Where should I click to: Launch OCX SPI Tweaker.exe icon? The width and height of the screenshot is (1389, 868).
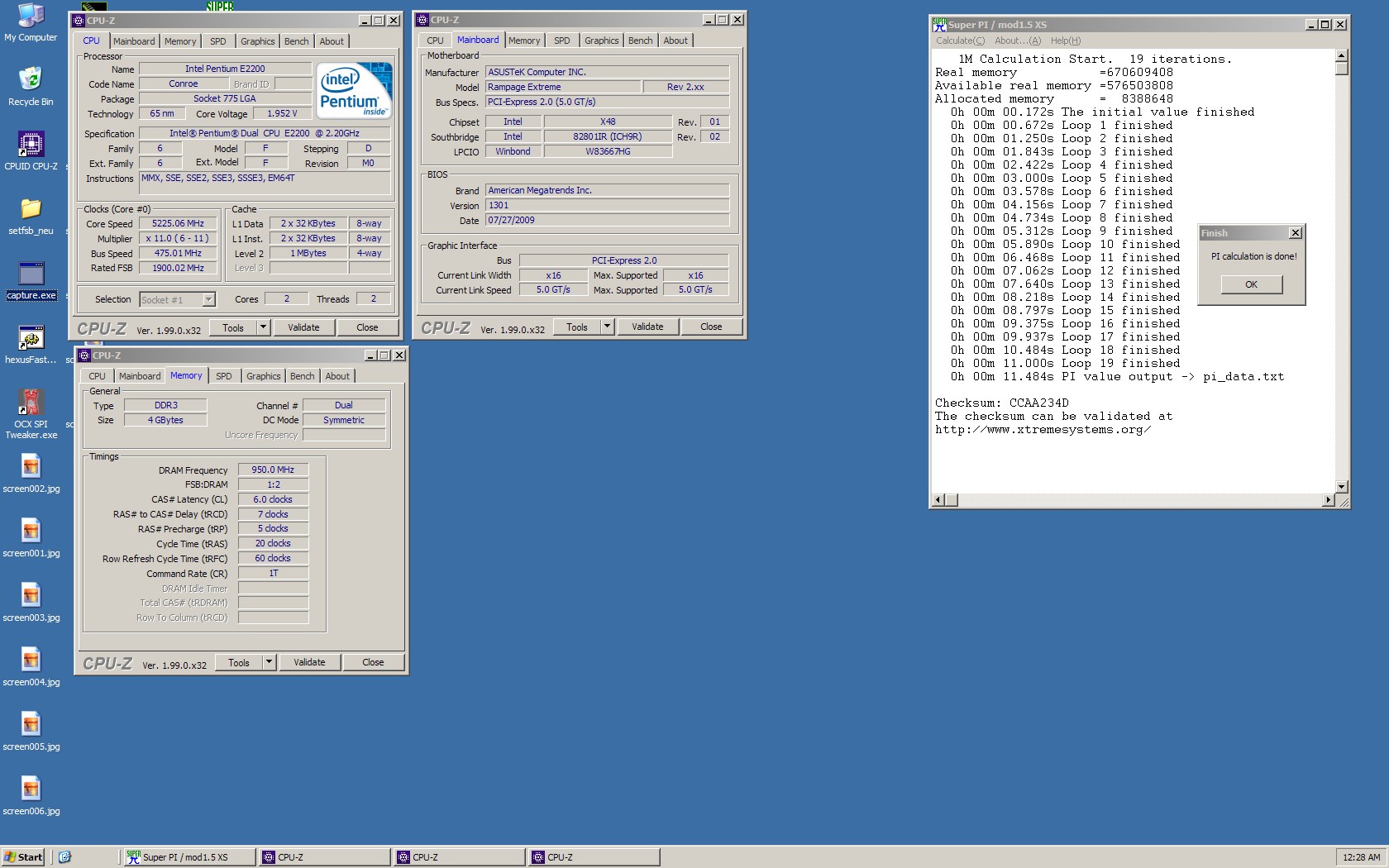click(x=31, y=414)
